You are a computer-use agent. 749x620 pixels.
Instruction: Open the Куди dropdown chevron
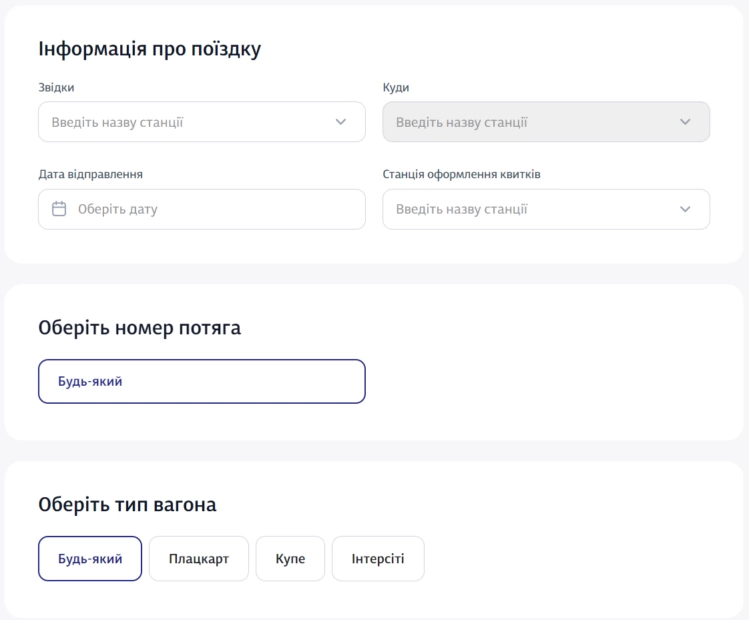click(x=685, y=122)
